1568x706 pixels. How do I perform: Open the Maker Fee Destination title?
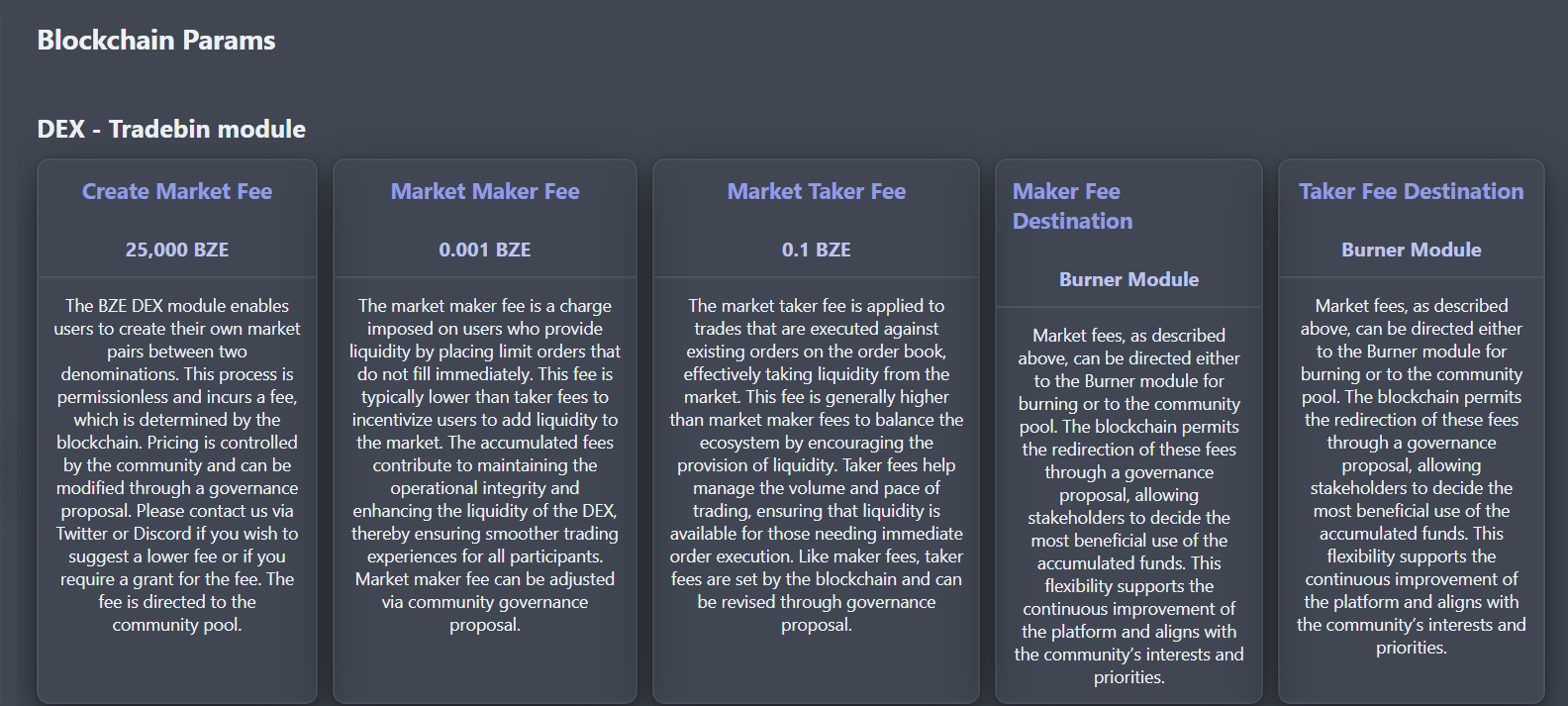point(1072,206)
